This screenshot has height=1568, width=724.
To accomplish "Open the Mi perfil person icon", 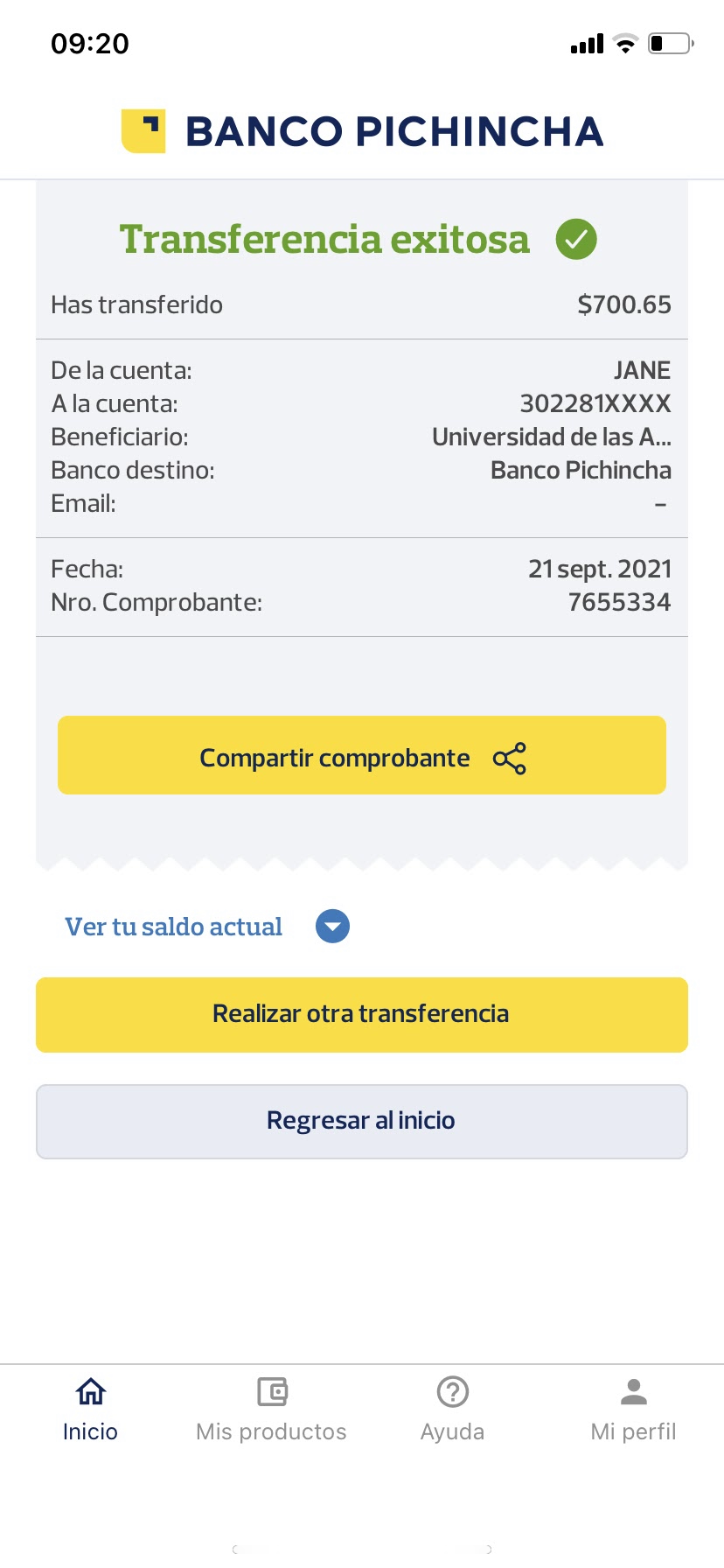I will coord(634,1391).
